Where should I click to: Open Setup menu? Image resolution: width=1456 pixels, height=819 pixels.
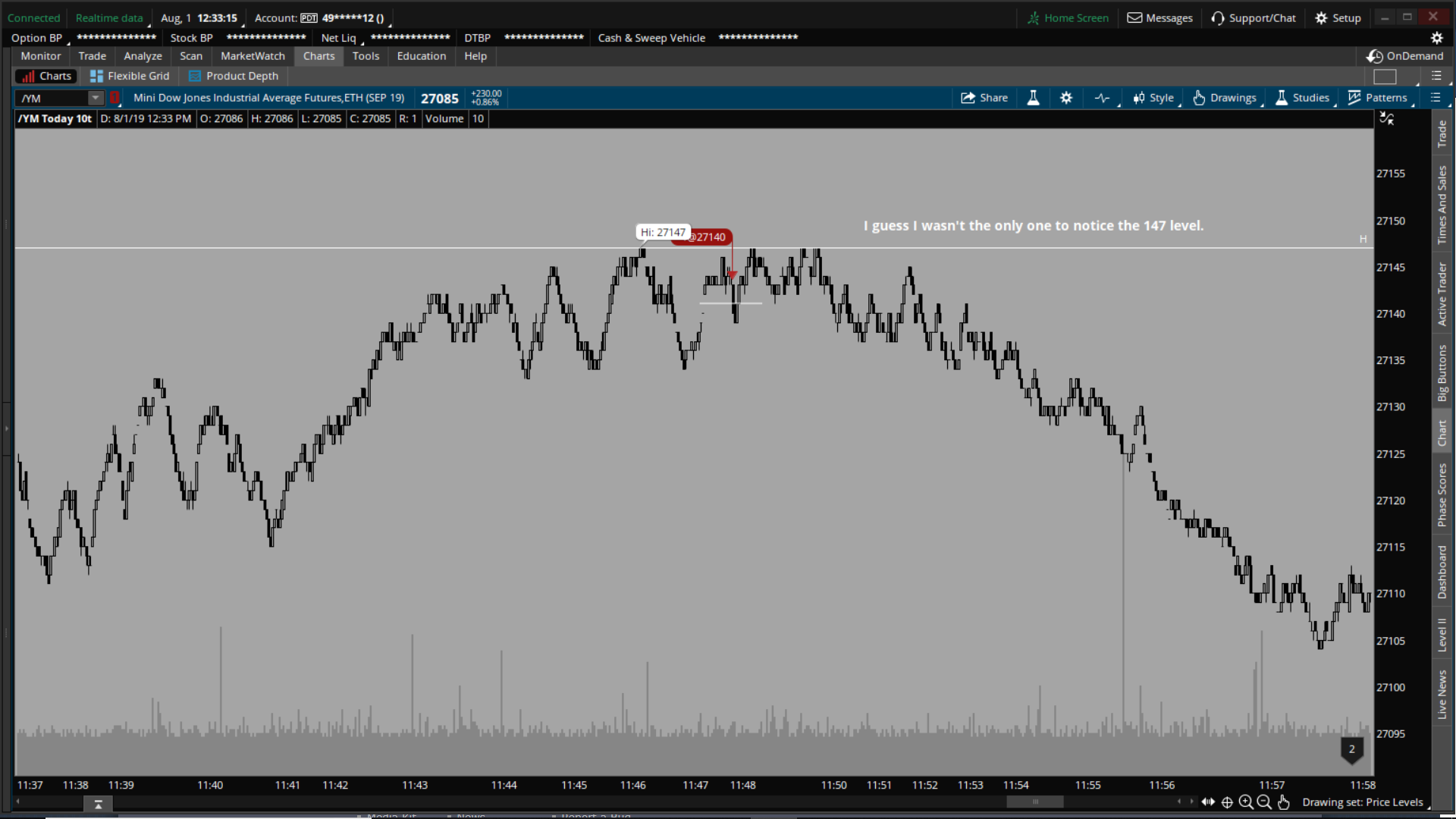pyautogui.click(x=1338, y=18)
